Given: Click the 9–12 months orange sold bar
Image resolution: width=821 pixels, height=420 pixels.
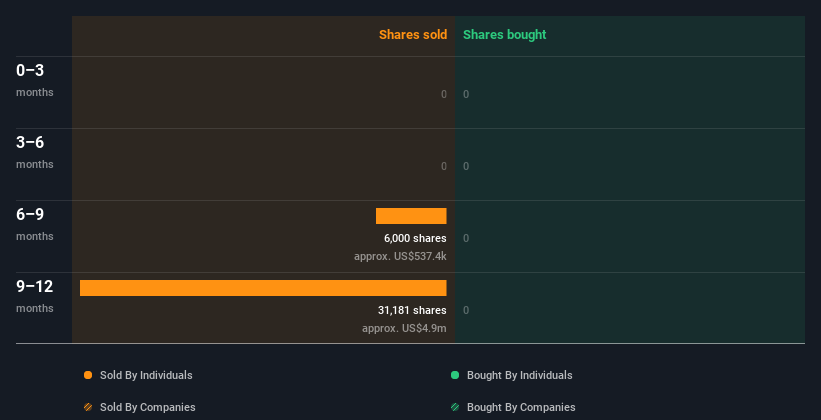Looking at the screenshot, I should (x=263, y=288).
